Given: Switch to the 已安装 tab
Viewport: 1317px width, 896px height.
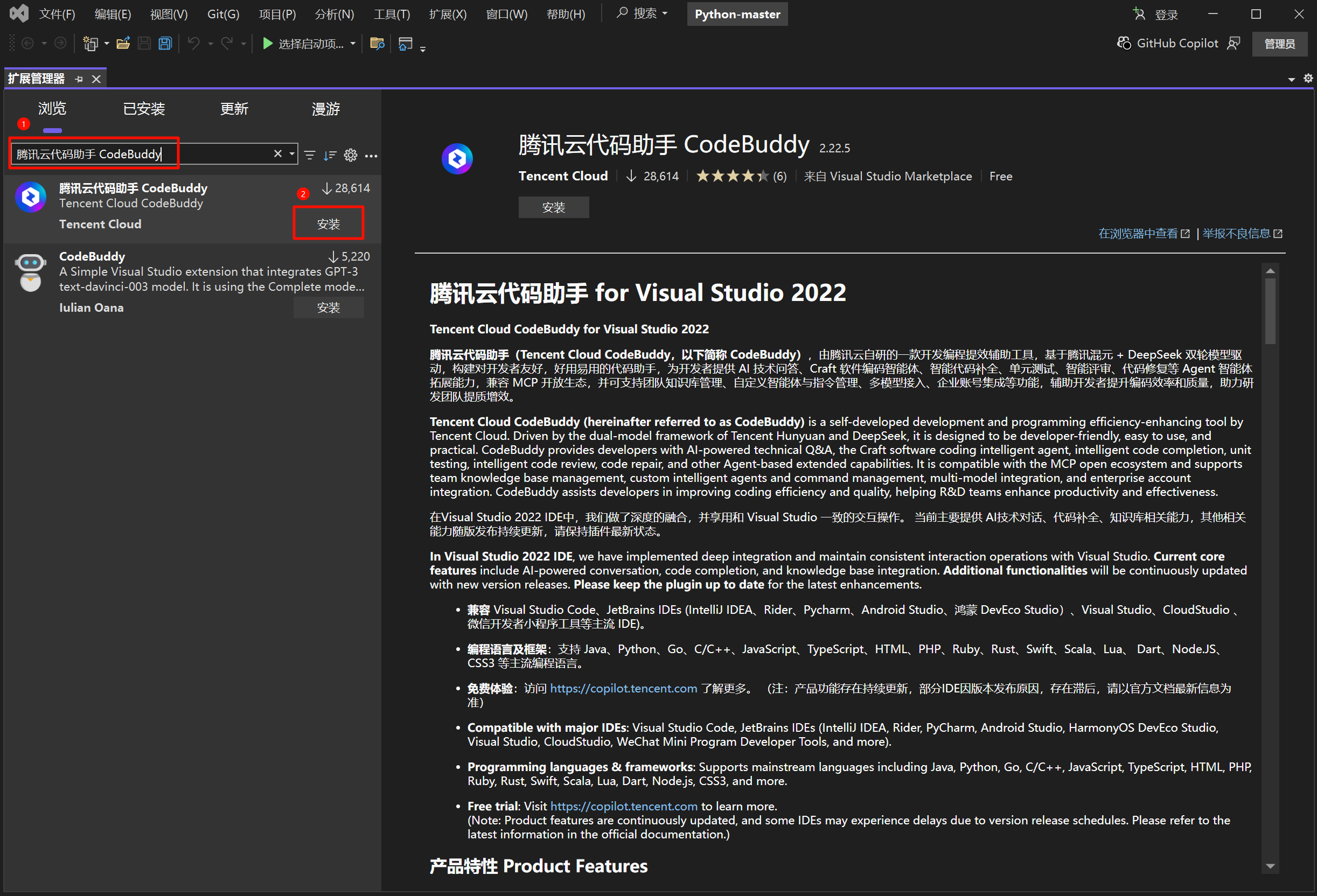Looking at the screenshot, I should [x=144, y=109].
